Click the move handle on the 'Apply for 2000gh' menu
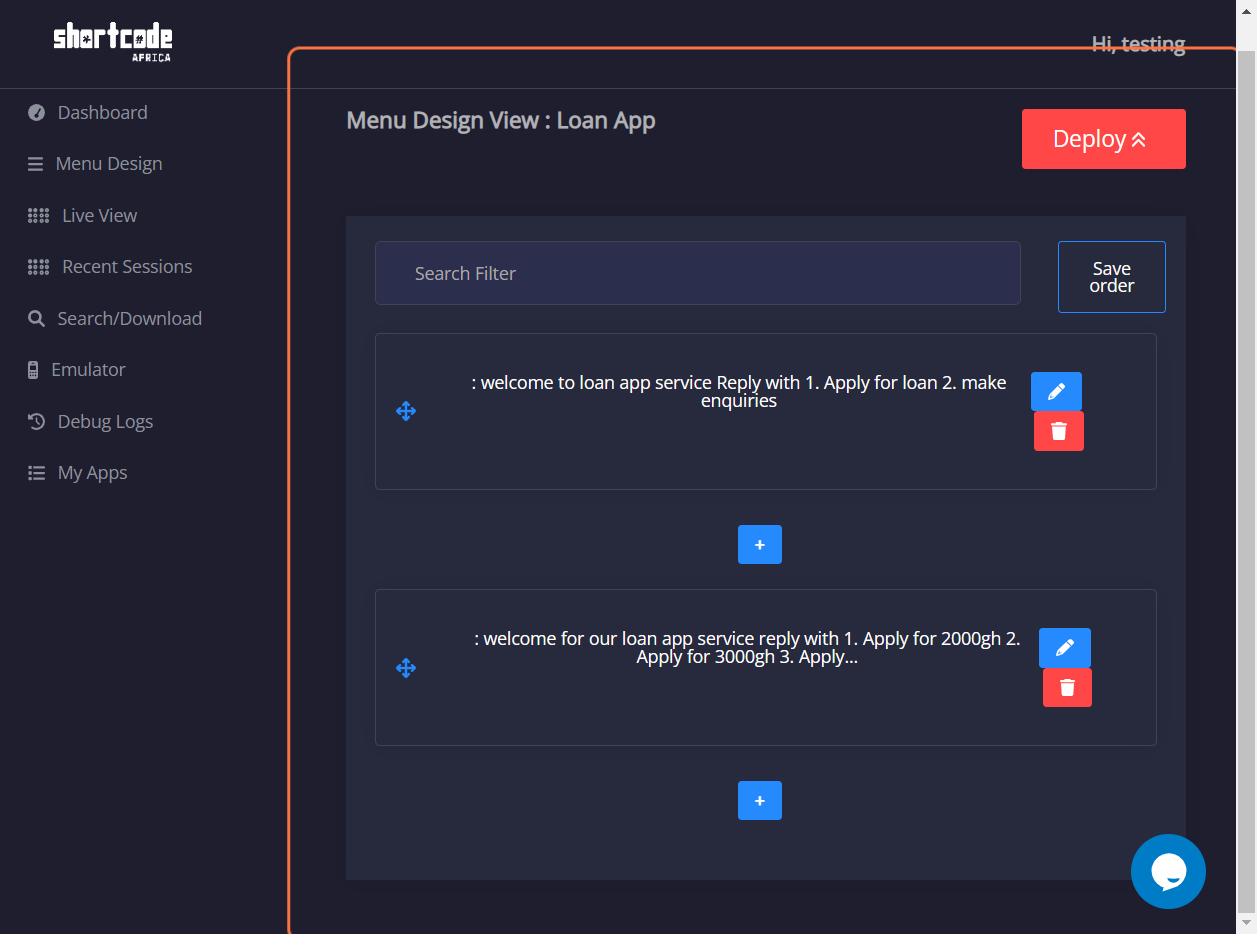The image size is (1257, 934). point(406,668)
